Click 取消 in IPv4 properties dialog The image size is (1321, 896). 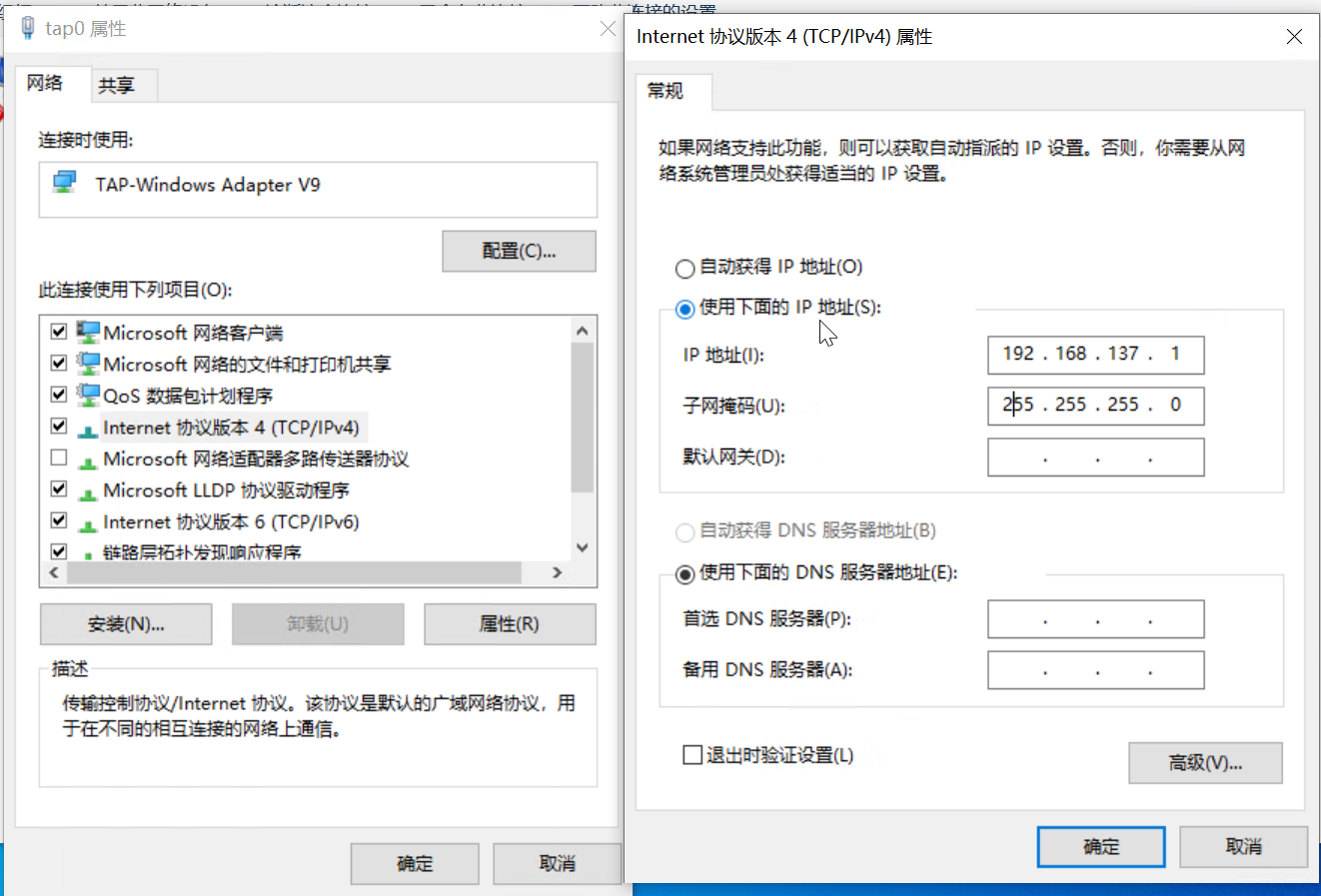click(1244, 847)
